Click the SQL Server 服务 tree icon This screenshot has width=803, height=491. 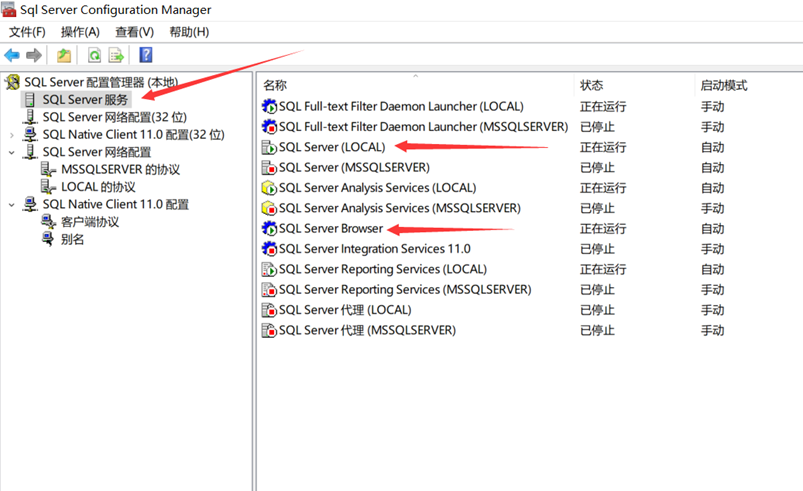(x=30, y=99)
